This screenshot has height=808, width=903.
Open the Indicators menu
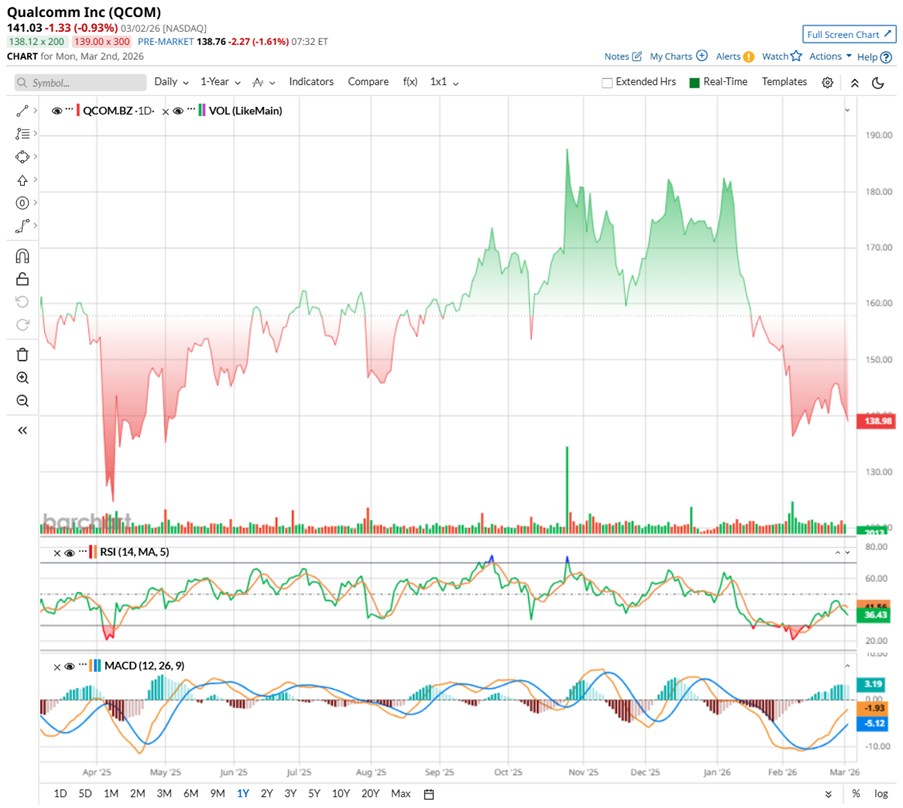click(311, 82)
